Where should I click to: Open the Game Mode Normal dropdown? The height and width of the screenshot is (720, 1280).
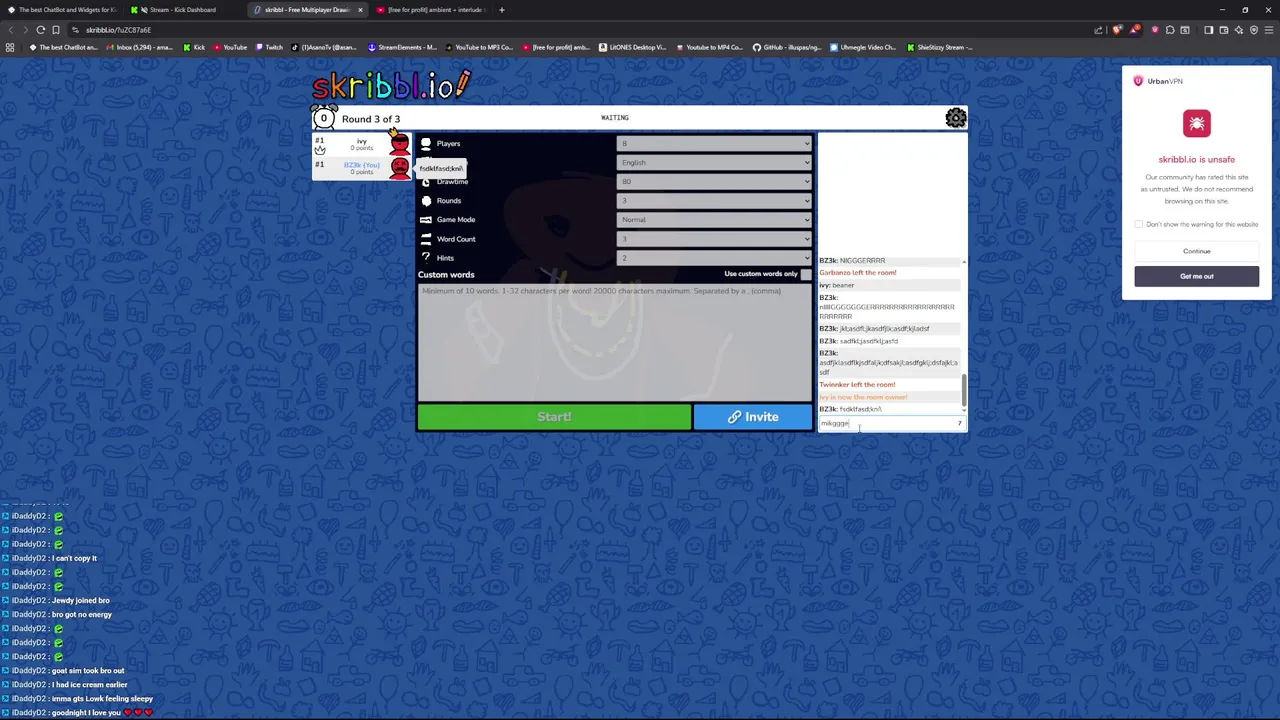tap(714, 220)
